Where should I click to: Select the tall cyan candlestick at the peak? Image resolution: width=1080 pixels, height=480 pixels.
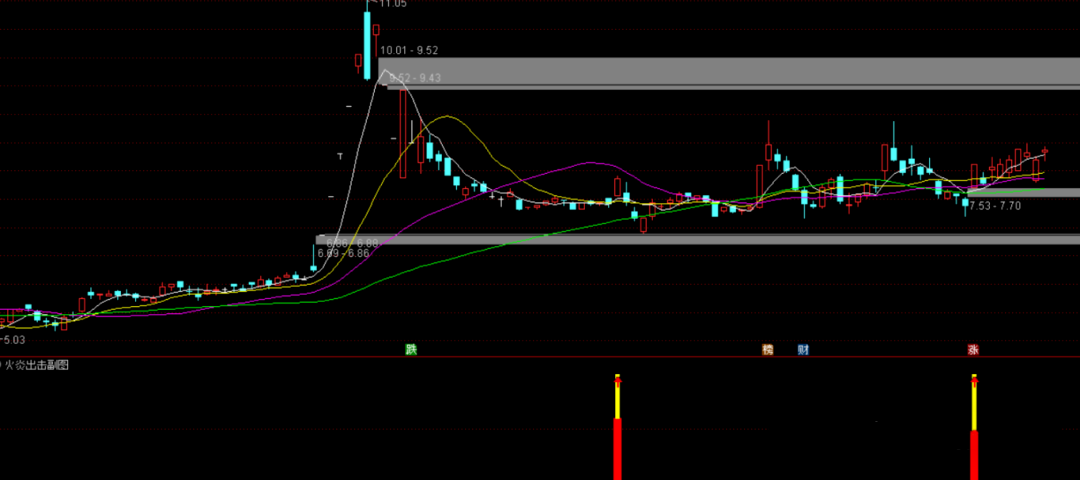coord(367,45)
